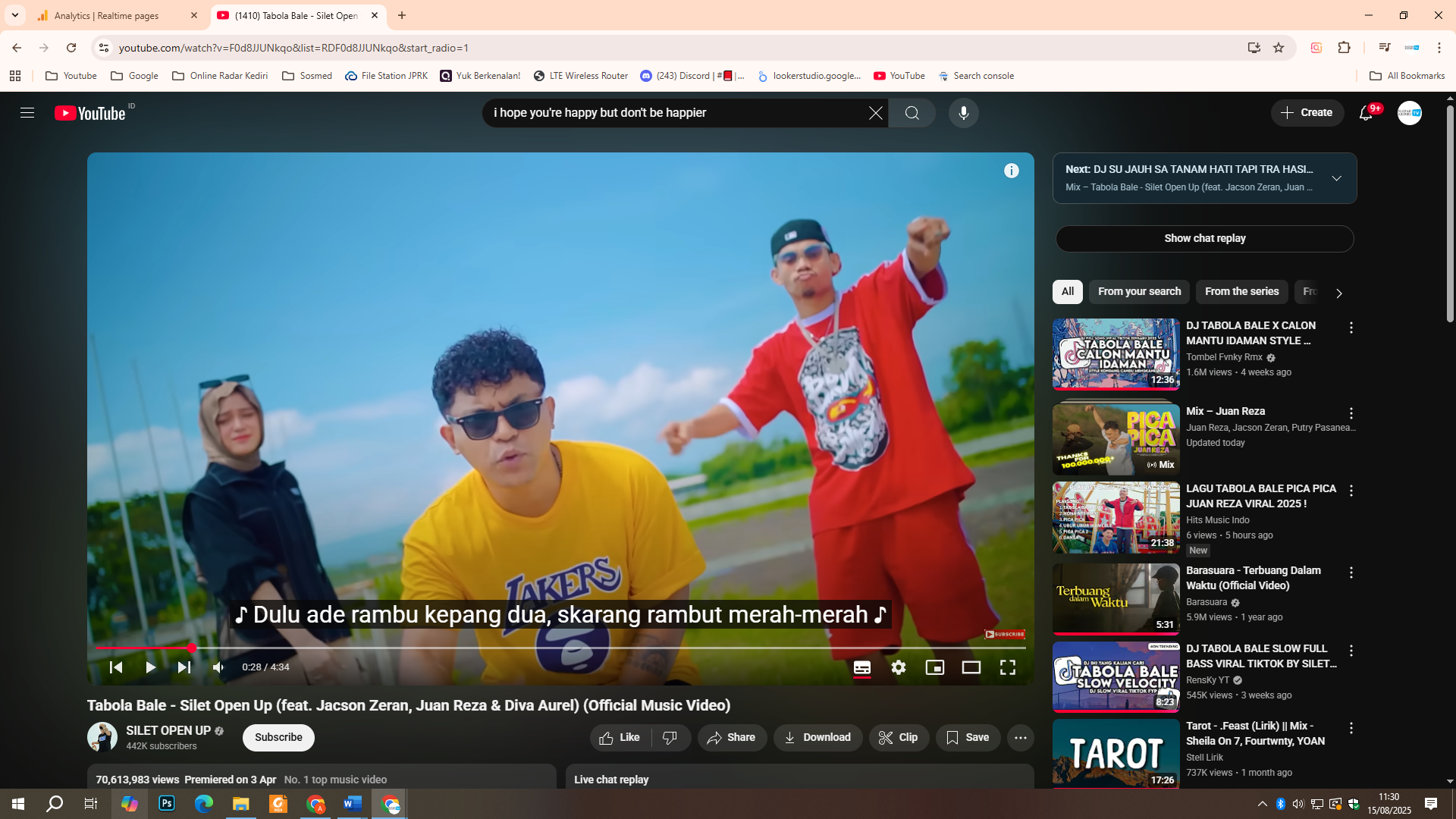Select the All filter chip

point(1068,291)
